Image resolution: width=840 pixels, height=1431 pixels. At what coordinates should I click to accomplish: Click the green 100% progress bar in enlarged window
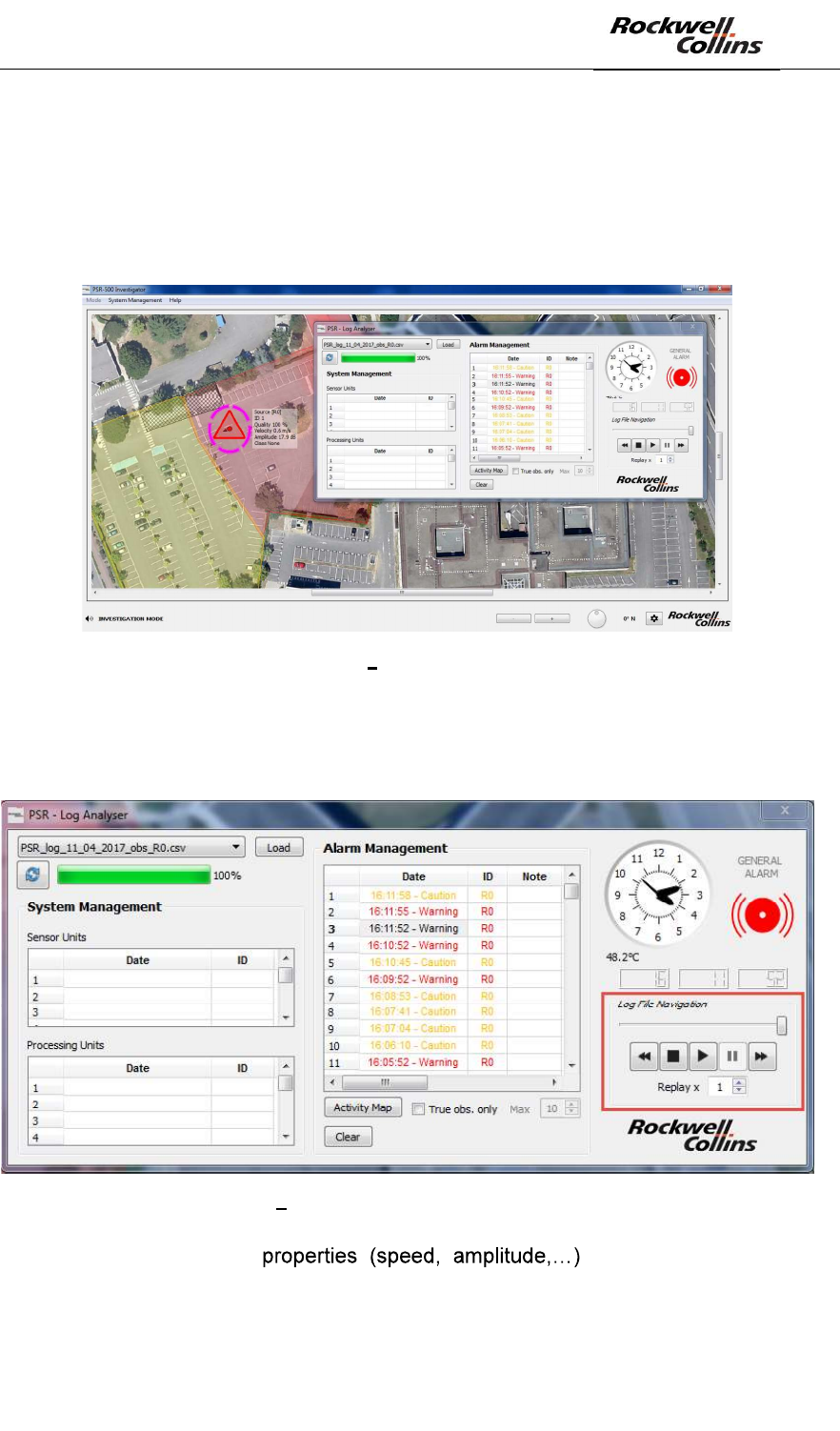(x=134, y=875)
